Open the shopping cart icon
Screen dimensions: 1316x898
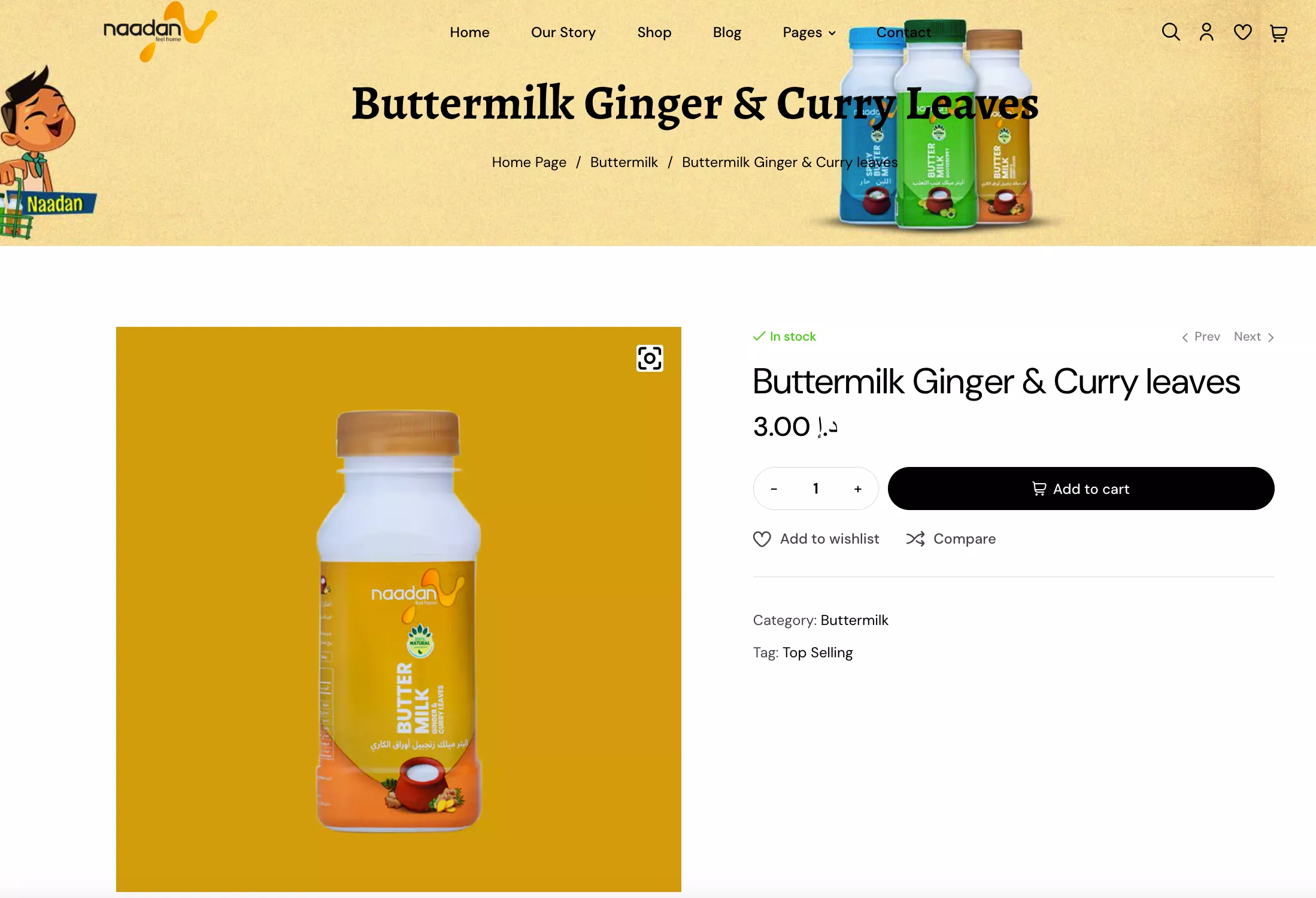(x=1278, y=32)
